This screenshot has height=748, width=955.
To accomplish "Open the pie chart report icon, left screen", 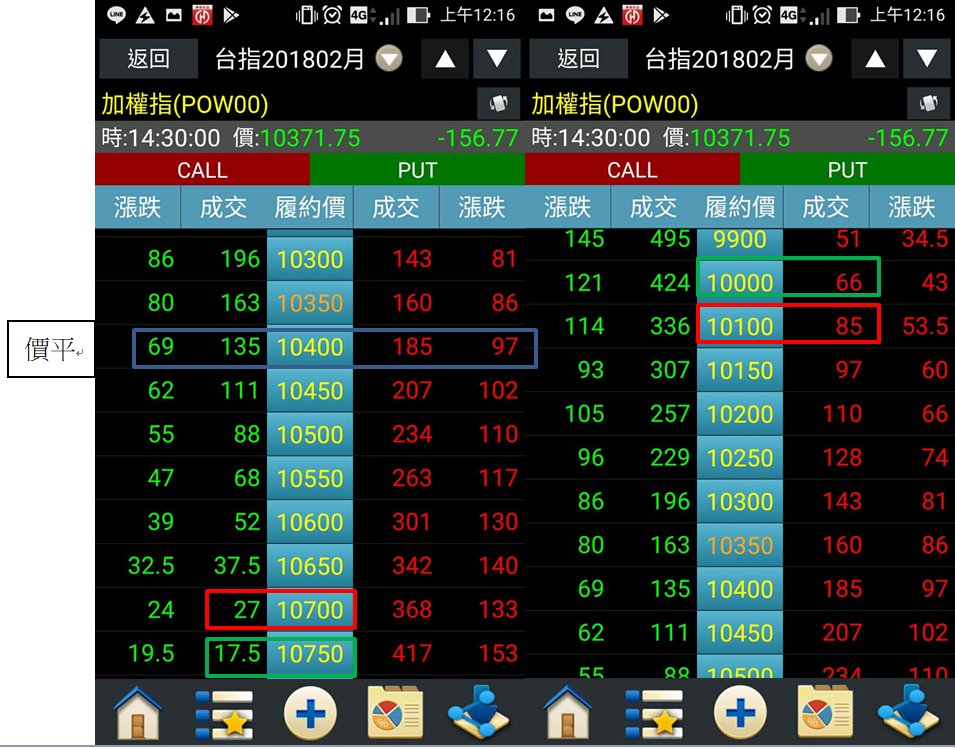I will pos(395,712).
